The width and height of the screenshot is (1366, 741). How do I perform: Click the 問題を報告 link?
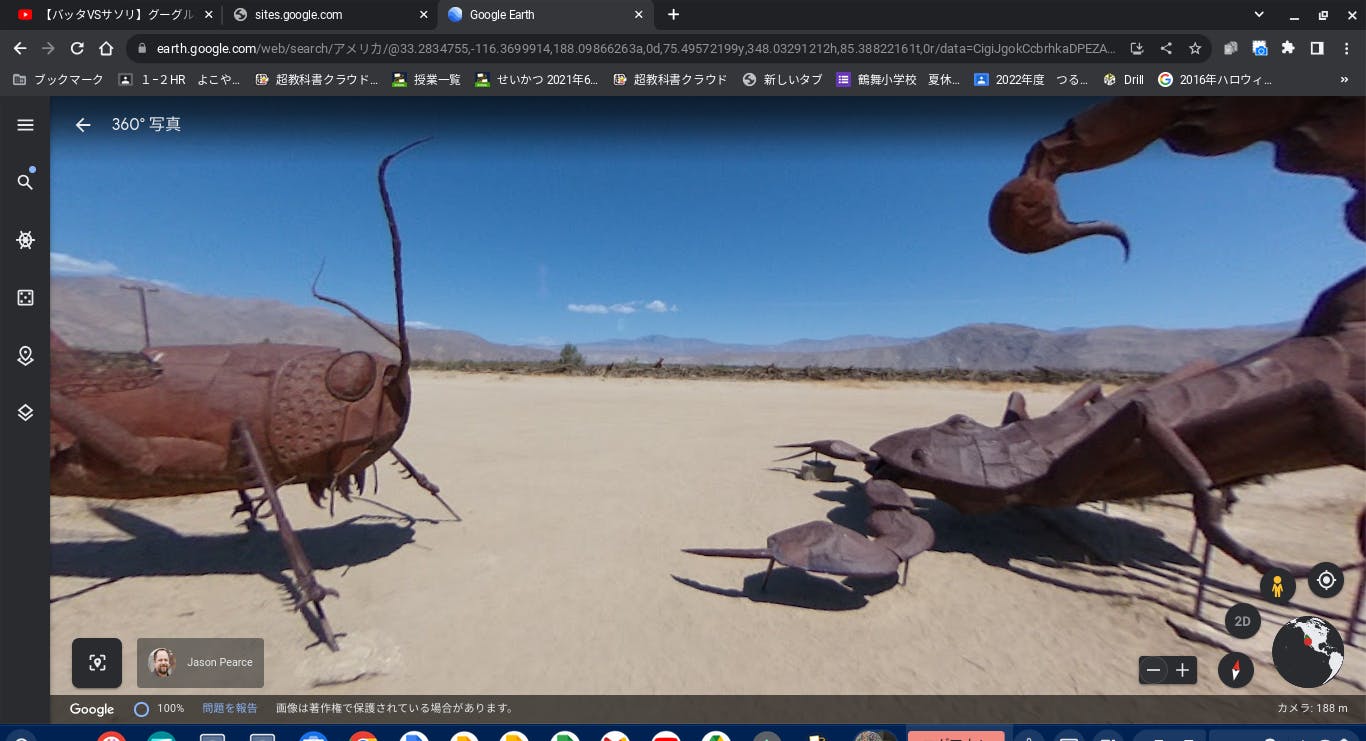(229, 708)
